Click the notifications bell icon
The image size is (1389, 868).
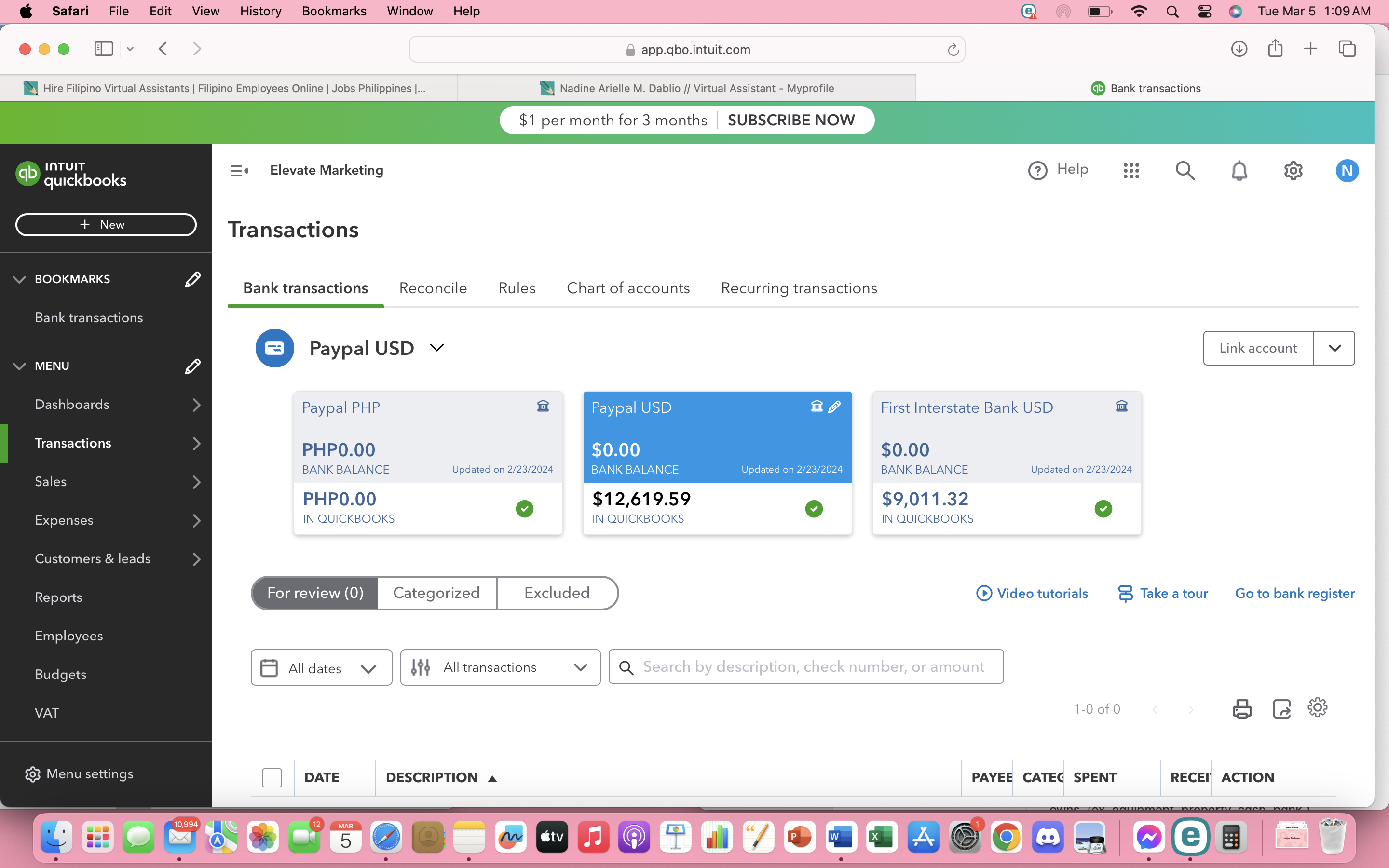tap(1239, 171)
